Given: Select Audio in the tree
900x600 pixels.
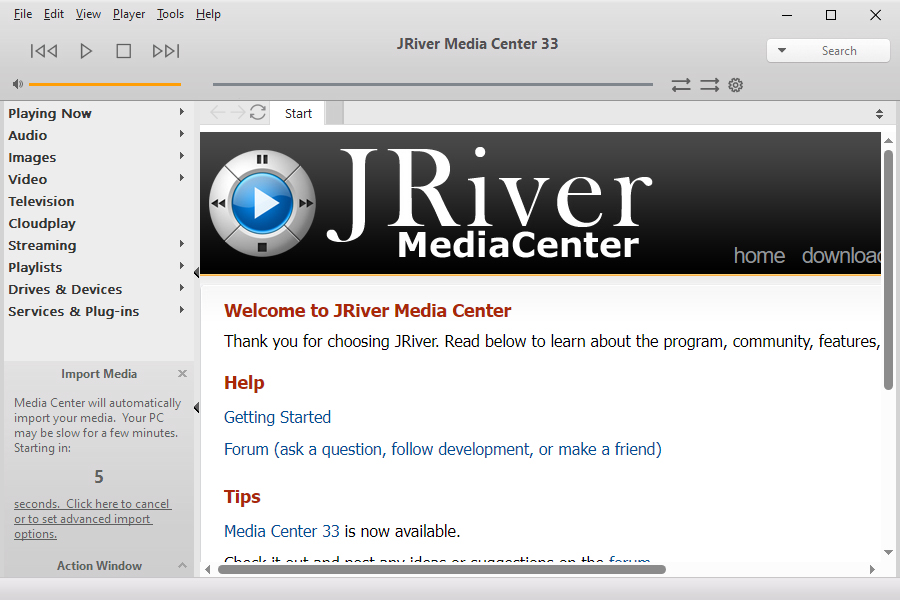Looking at the screenshot, I should pyautogui.click(x=28, y=136).
